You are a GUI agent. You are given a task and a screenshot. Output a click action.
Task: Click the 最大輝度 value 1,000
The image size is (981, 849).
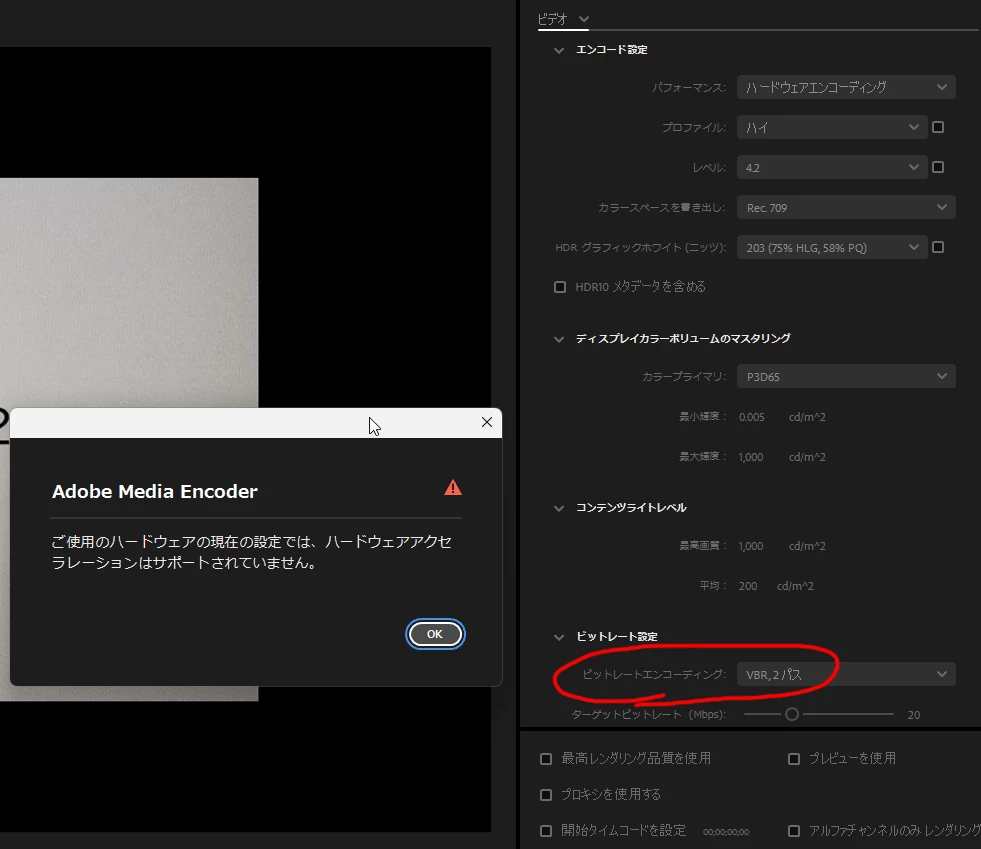pos(751,457)
